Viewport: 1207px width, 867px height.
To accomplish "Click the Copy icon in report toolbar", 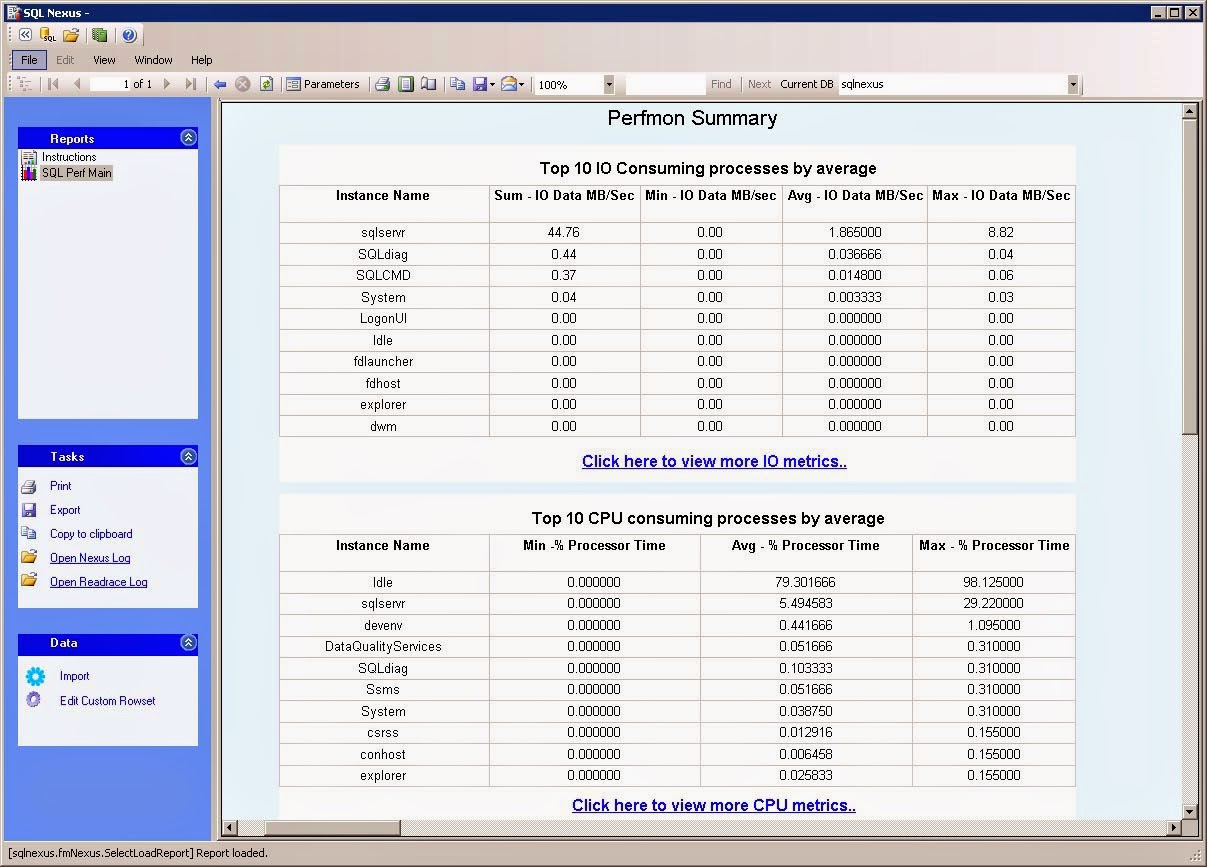I will pyautogui.click(x=457, y=84).
